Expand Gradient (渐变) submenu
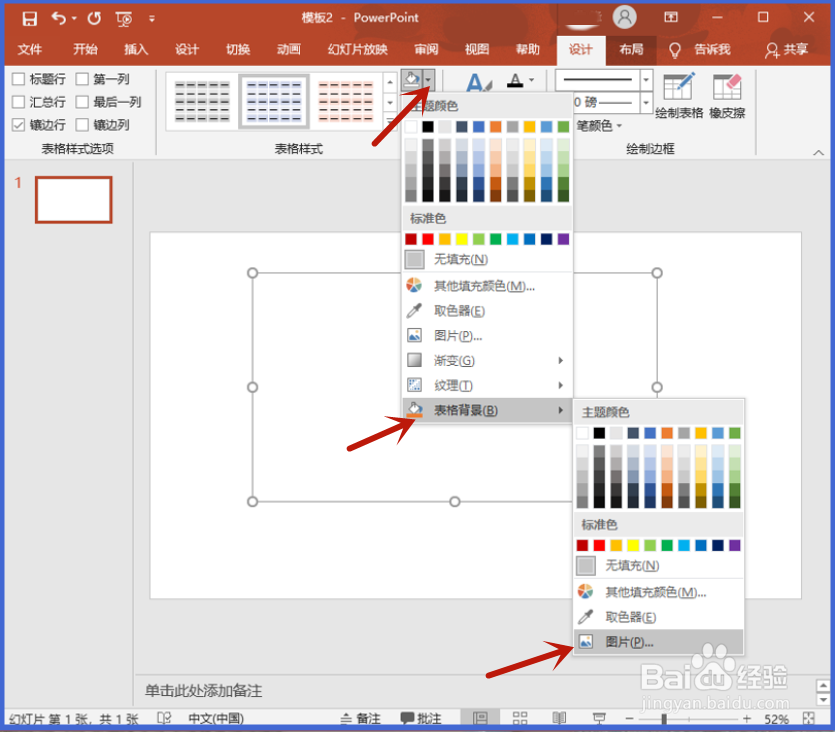Image resolution: width=835 pixels, height=732 pixels. [487, 360]
